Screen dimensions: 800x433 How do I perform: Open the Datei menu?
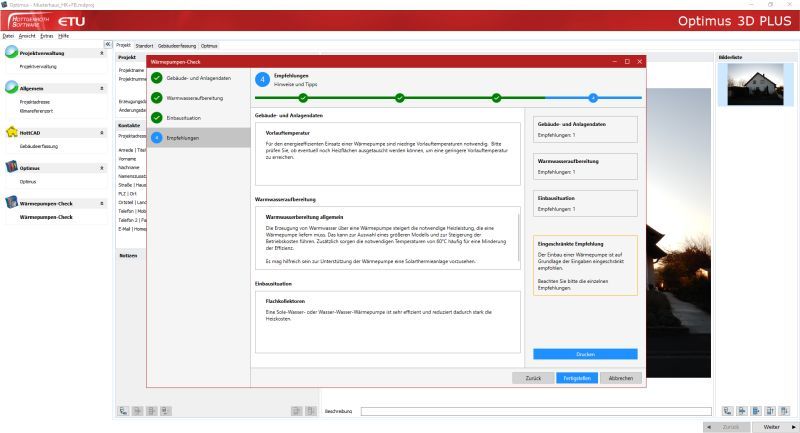pos(7,35)
